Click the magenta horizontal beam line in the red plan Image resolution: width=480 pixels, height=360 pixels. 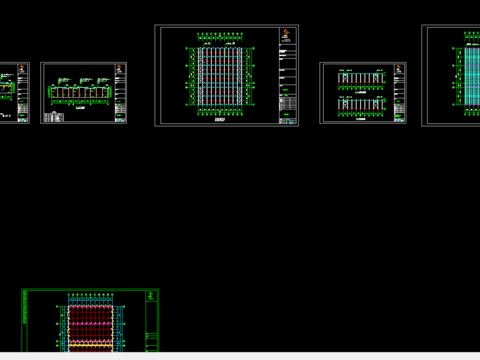pyautogui.click(x=90, y=324)
